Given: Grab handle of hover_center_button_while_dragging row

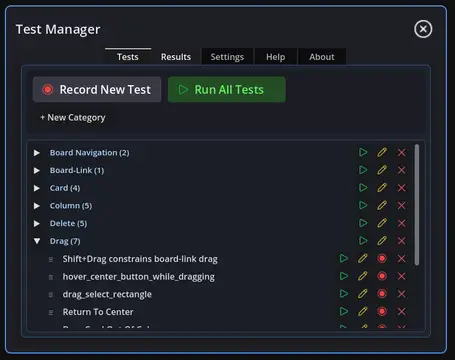Looking at the screenshot, I should [51, 277].
